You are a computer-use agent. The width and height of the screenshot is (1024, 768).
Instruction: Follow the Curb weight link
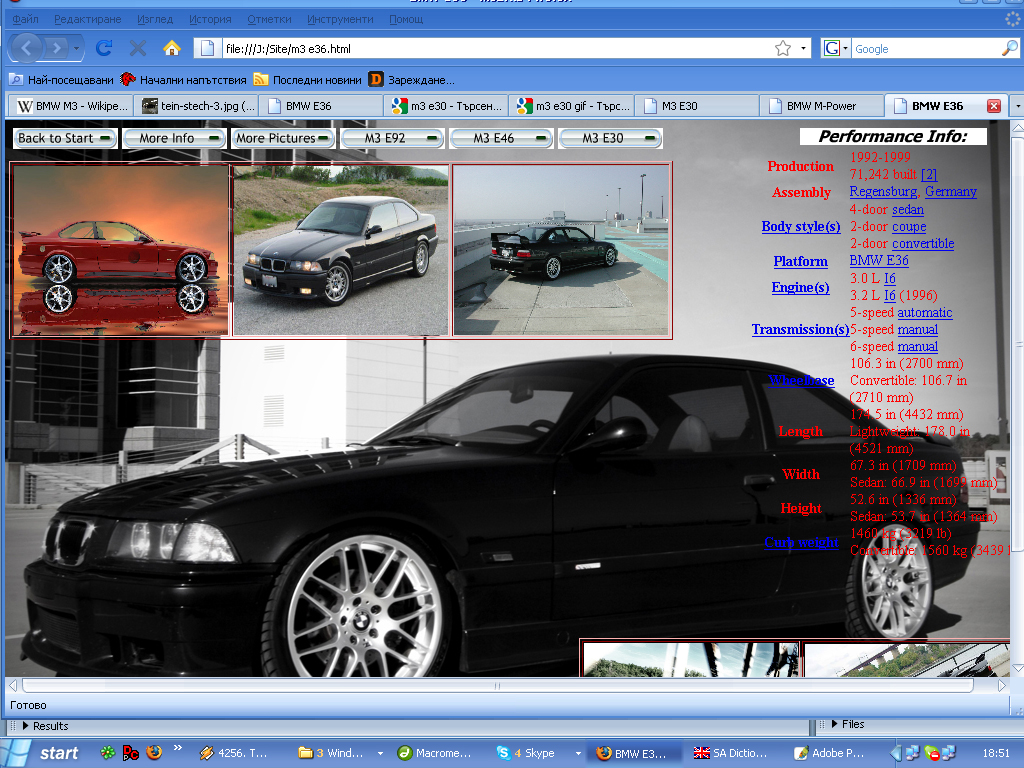[x=801, y=542]
